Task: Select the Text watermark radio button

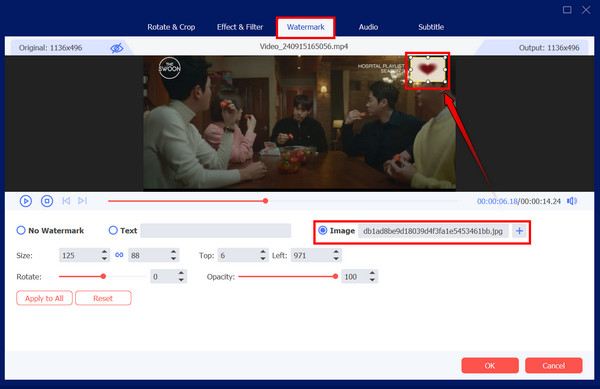Action: (113, 230)
